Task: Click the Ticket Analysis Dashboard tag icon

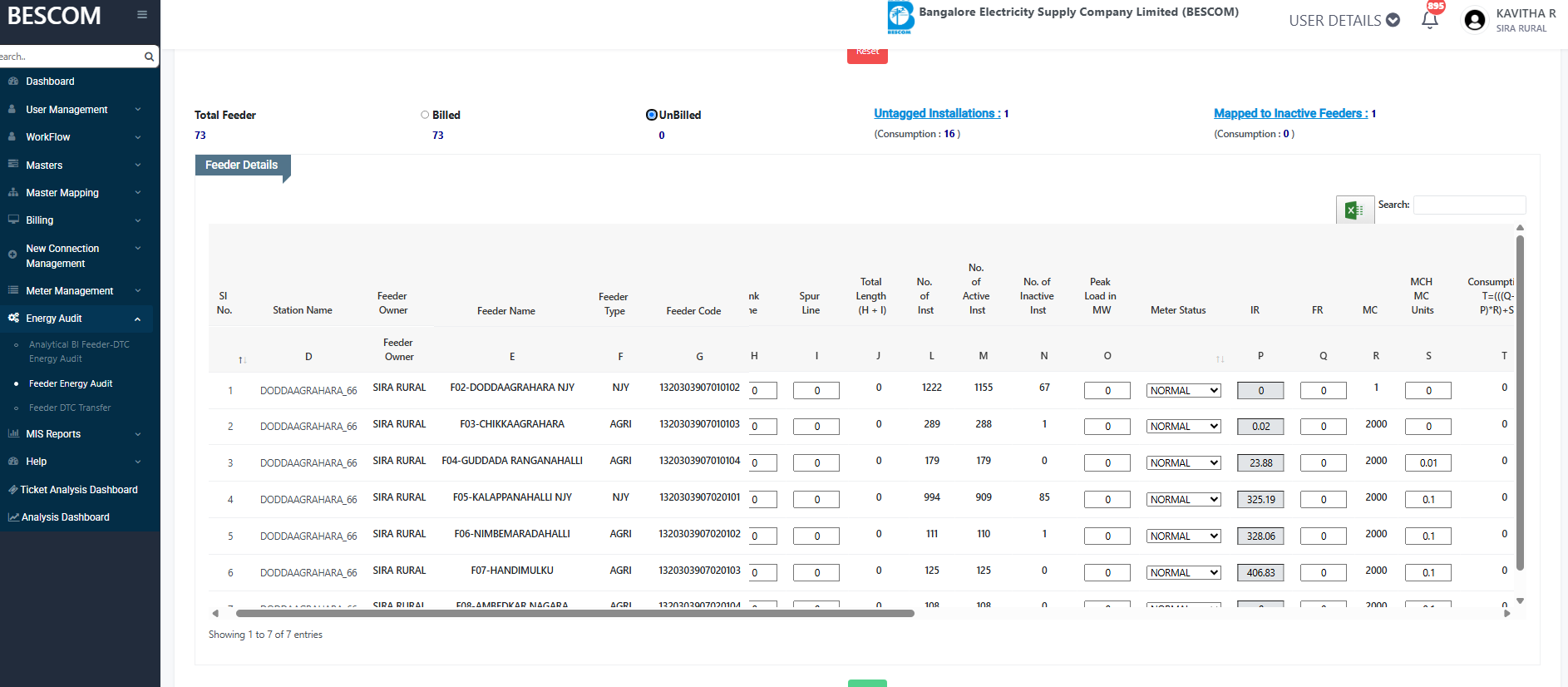Action: pos(12,490)
